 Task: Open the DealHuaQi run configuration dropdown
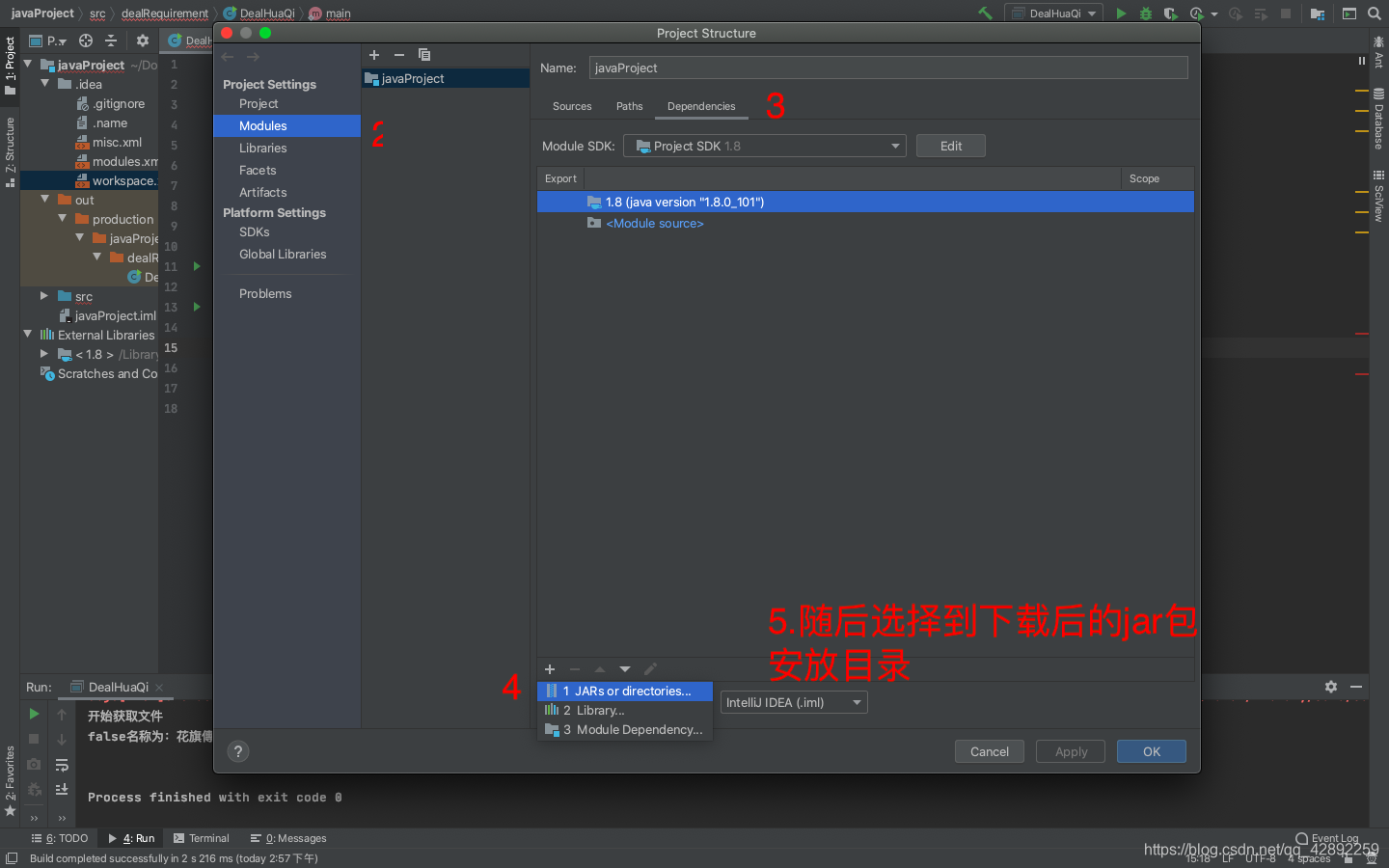[1054, 14]
